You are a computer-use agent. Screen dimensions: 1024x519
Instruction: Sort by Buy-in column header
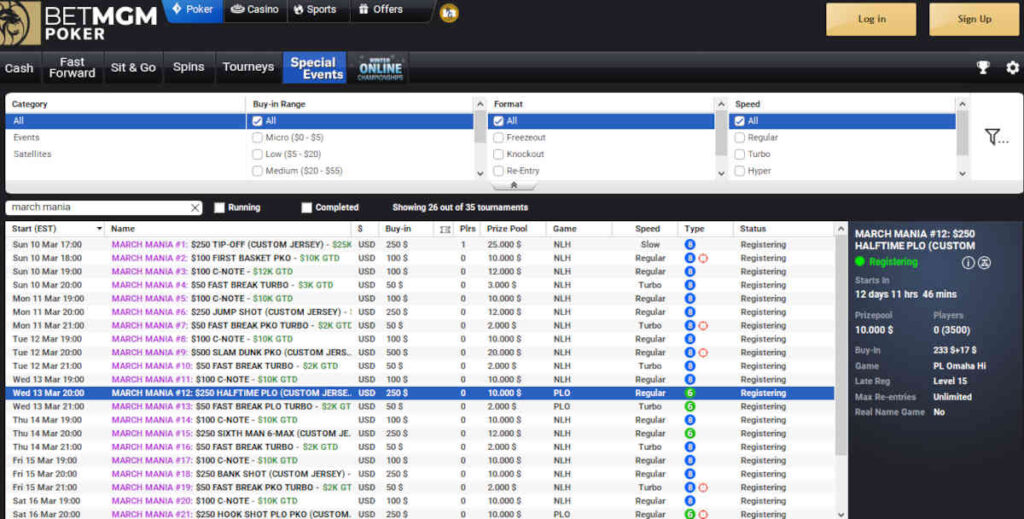click(x=398, y=229)
